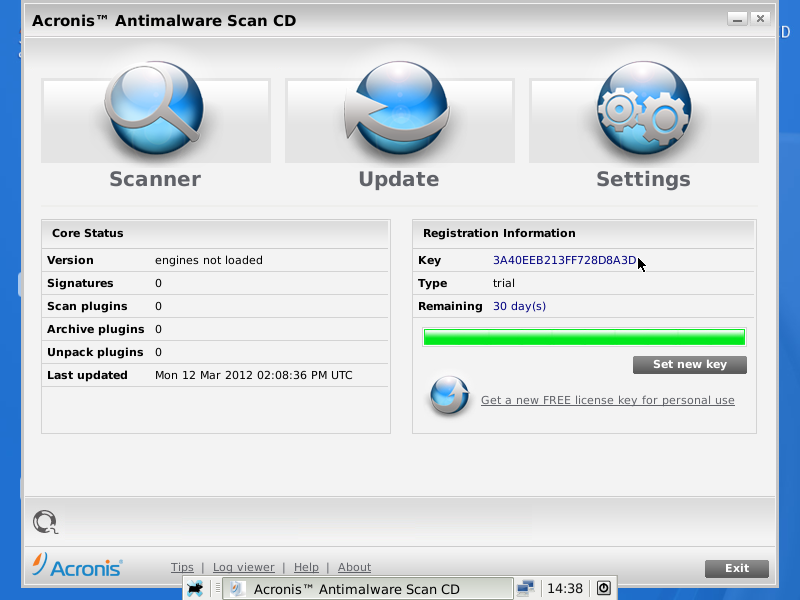Click the 'trial' license type value
The image size is (800, 600).
click(x=504, y=283)
